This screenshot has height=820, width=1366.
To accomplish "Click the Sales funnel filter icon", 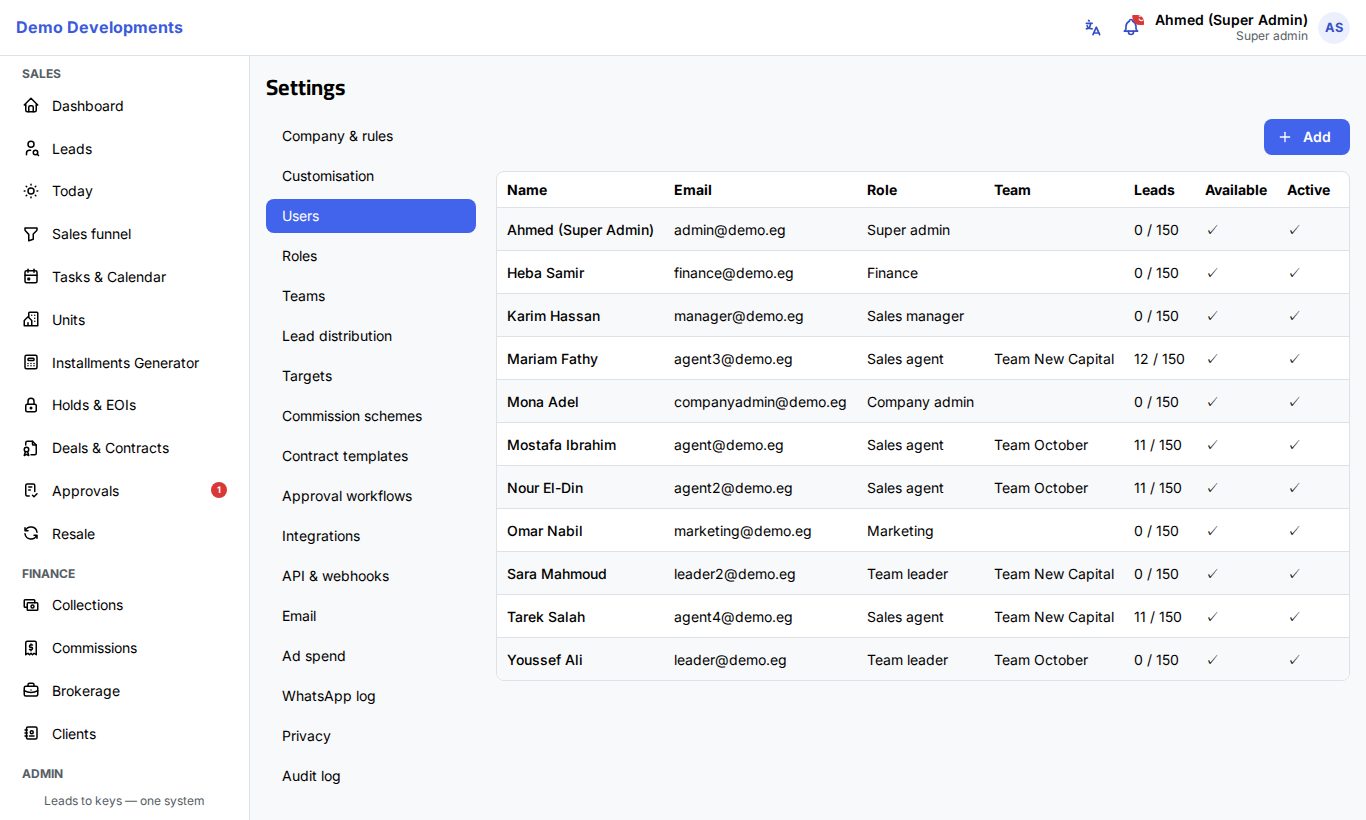I will click(31, 234).
